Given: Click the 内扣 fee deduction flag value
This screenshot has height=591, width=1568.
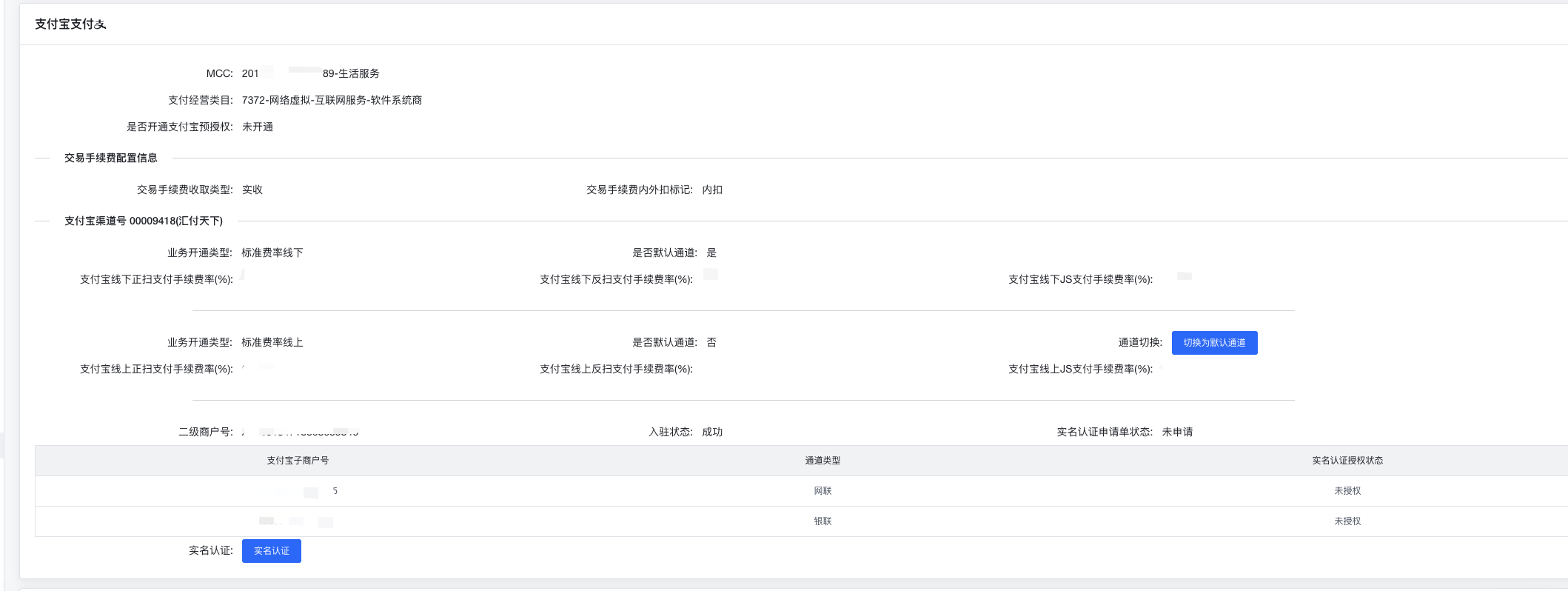Looking at the screenshot, I should click(x=712, y=190).
